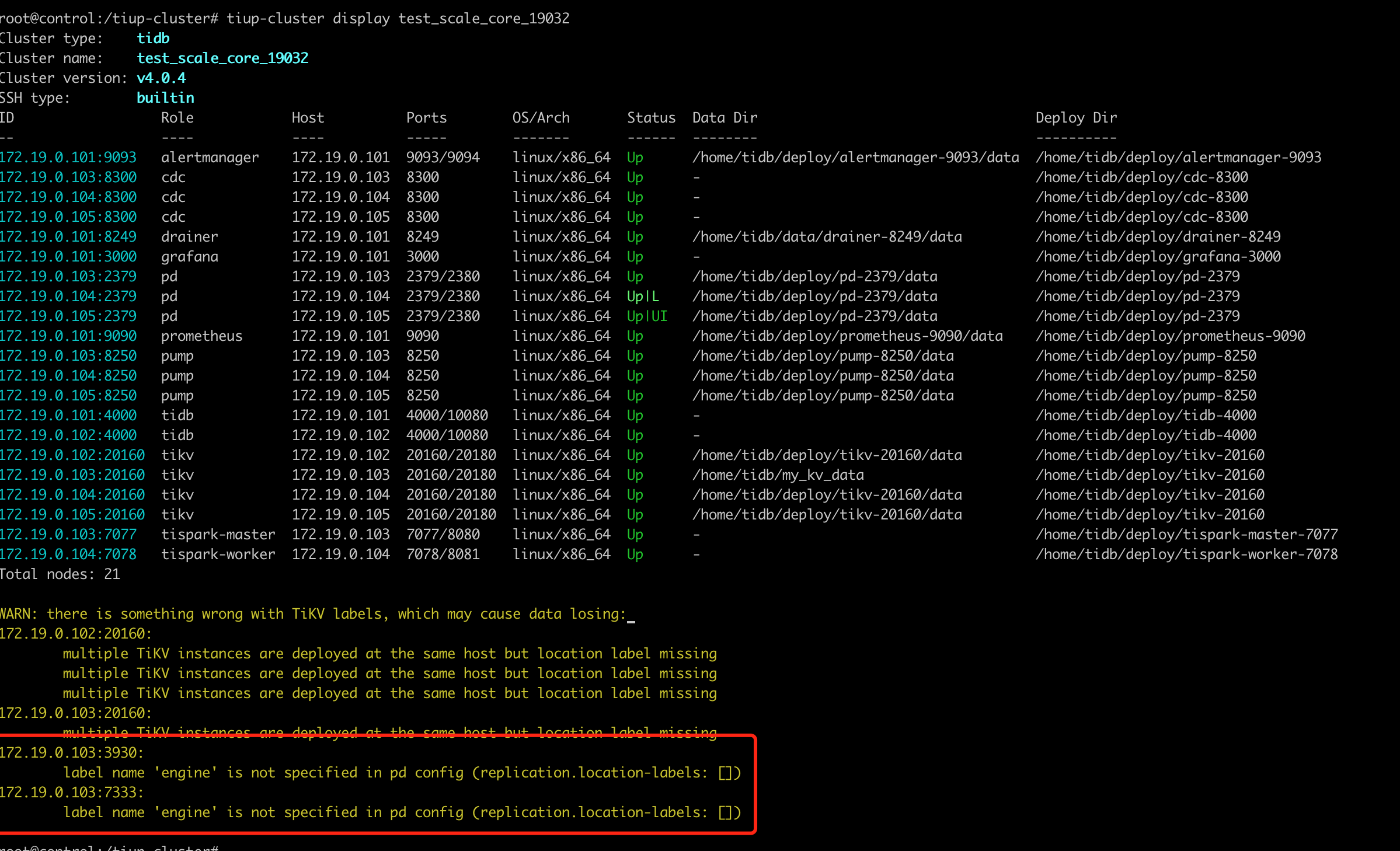Select node ID 172.19.0.104:7078

coord(68,554)
